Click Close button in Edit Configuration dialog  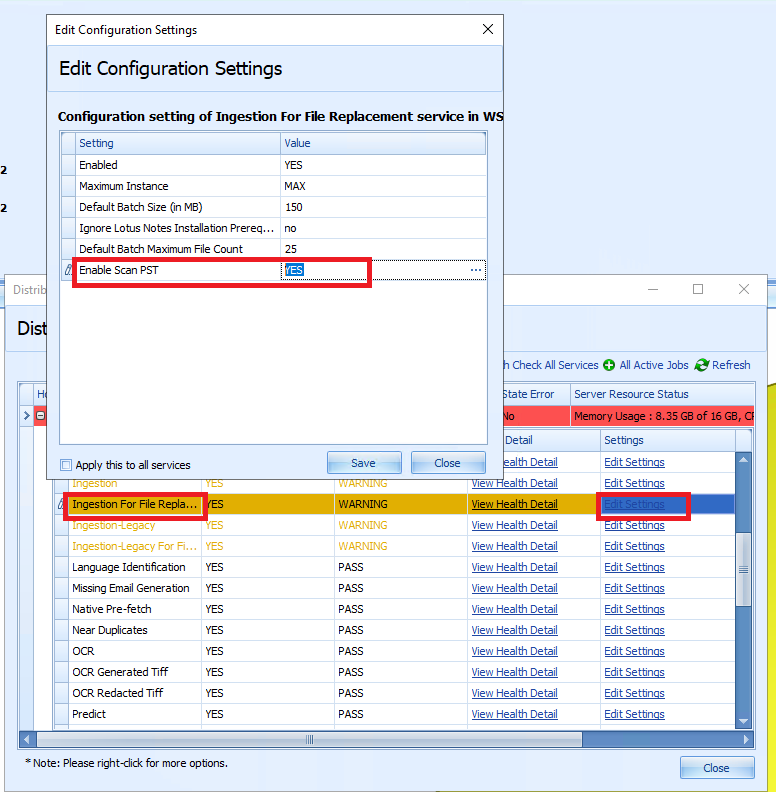[x=448, y=463]
